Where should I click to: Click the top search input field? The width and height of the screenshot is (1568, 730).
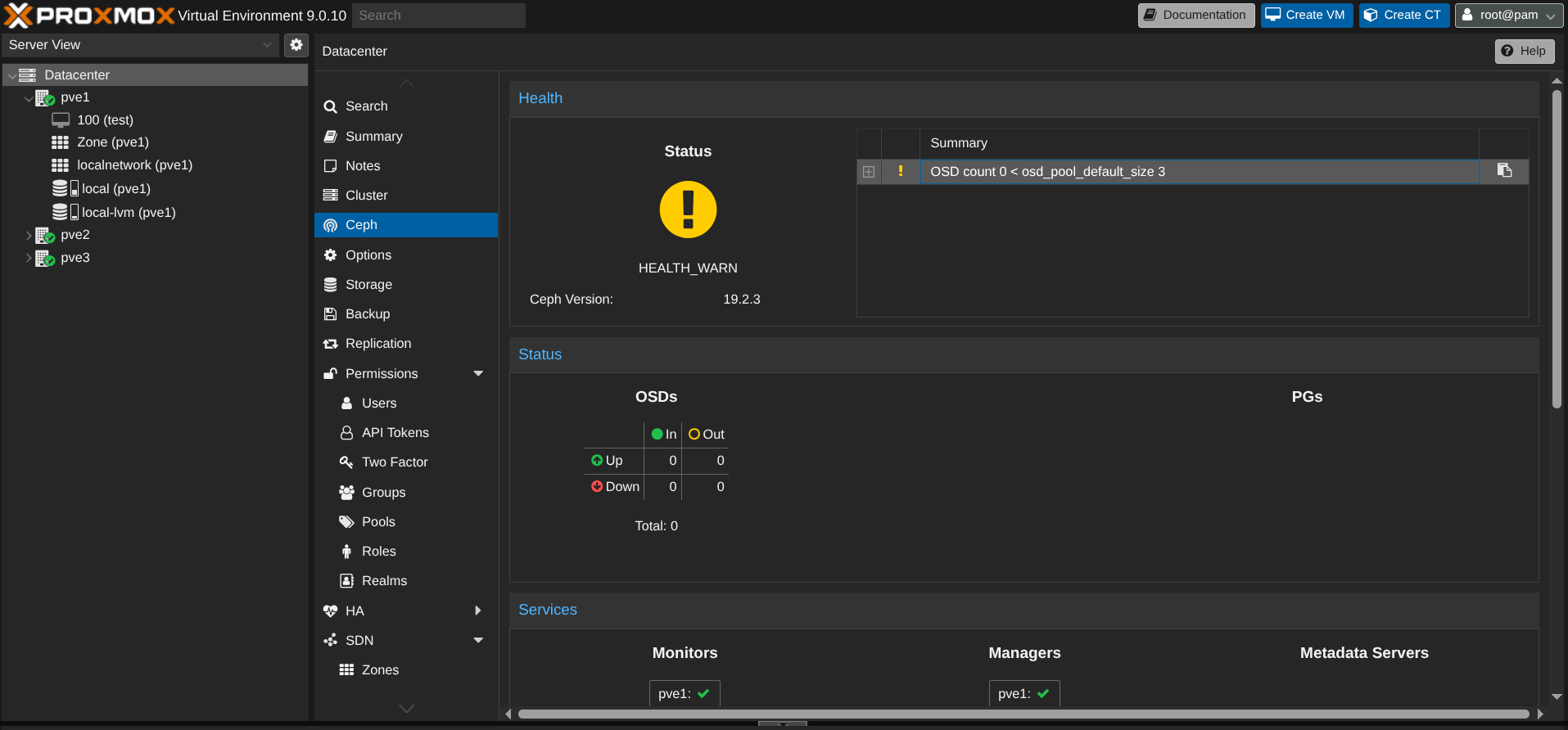(439, 15)
